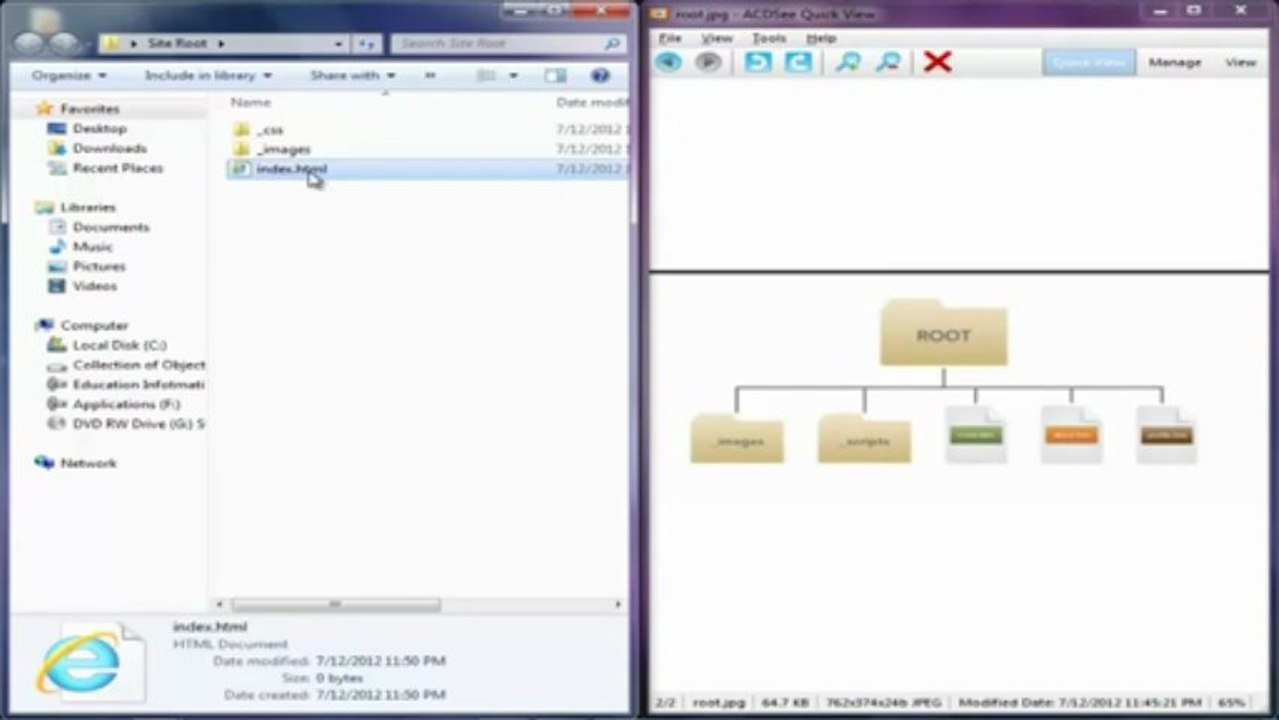
Task: Select Computer in navigation pane
Action: (94, 325)
